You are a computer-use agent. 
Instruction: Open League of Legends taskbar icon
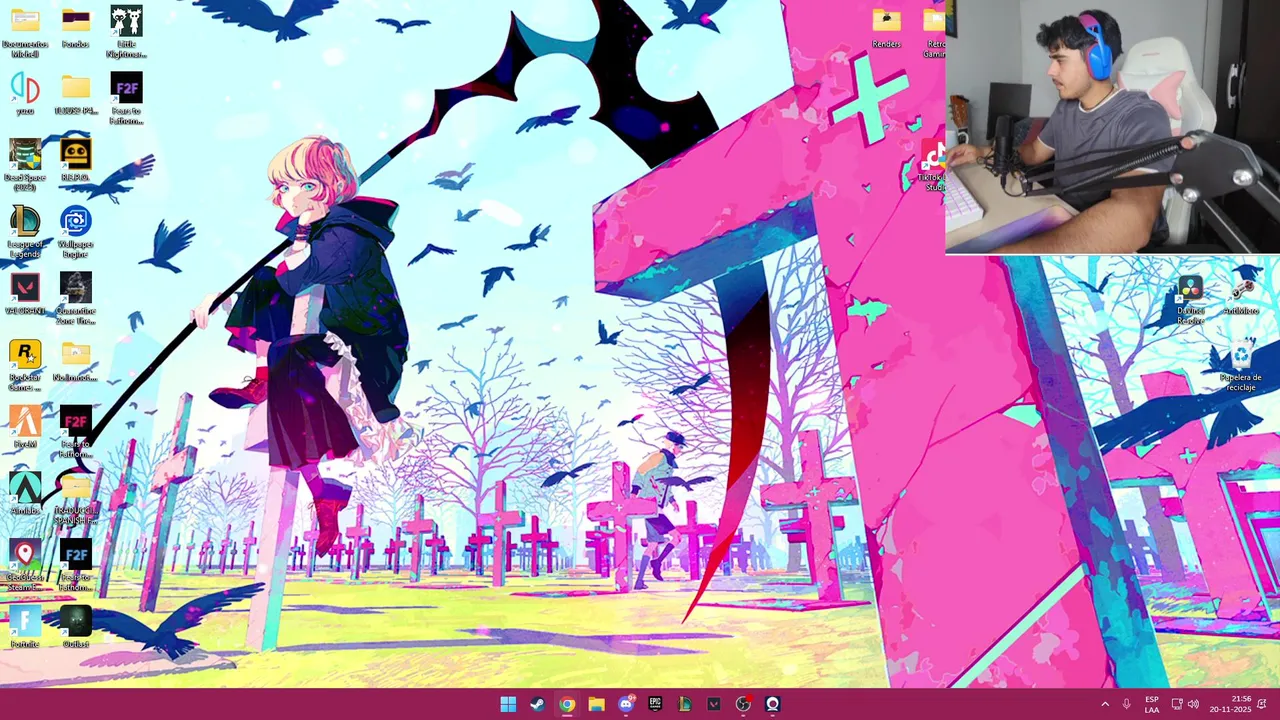click(x=684, y=704)
